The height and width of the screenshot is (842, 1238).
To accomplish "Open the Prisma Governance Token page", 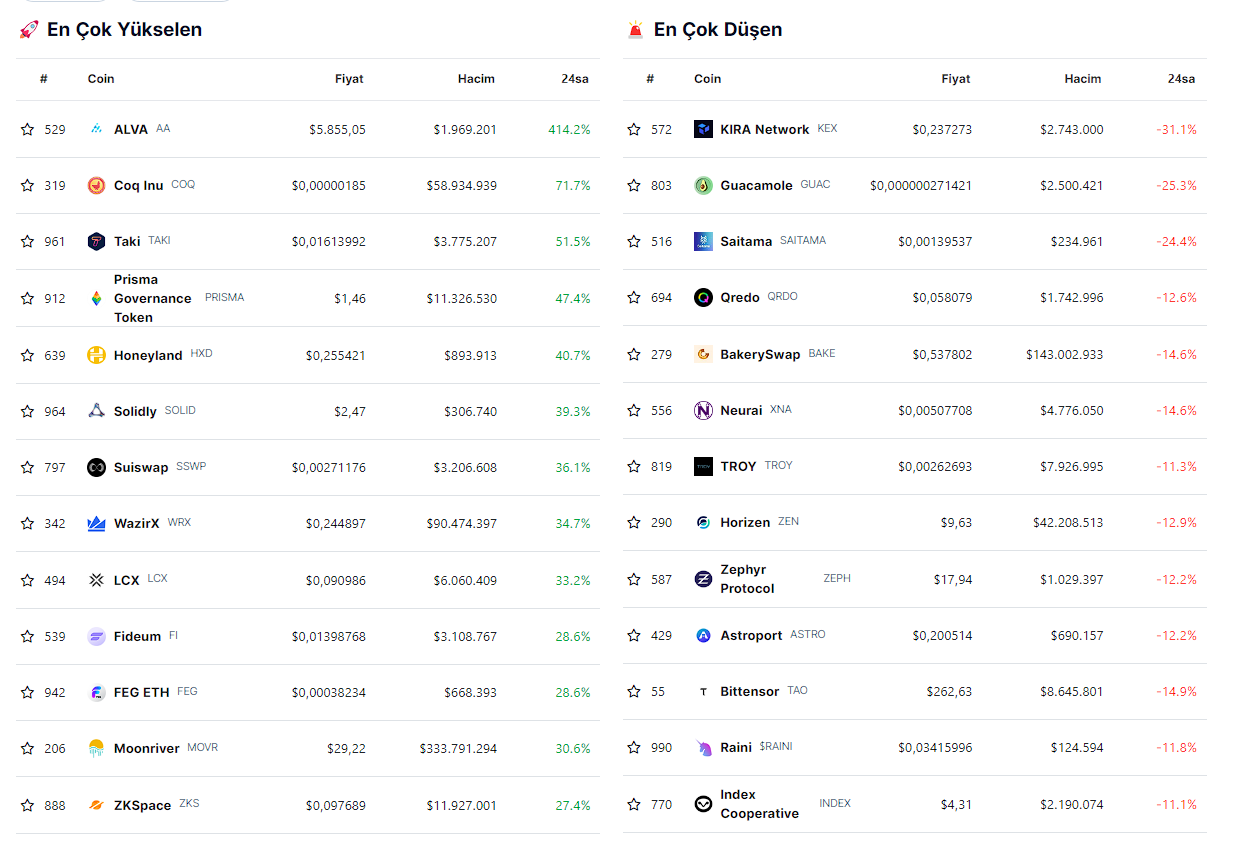I will click(152, 298).
